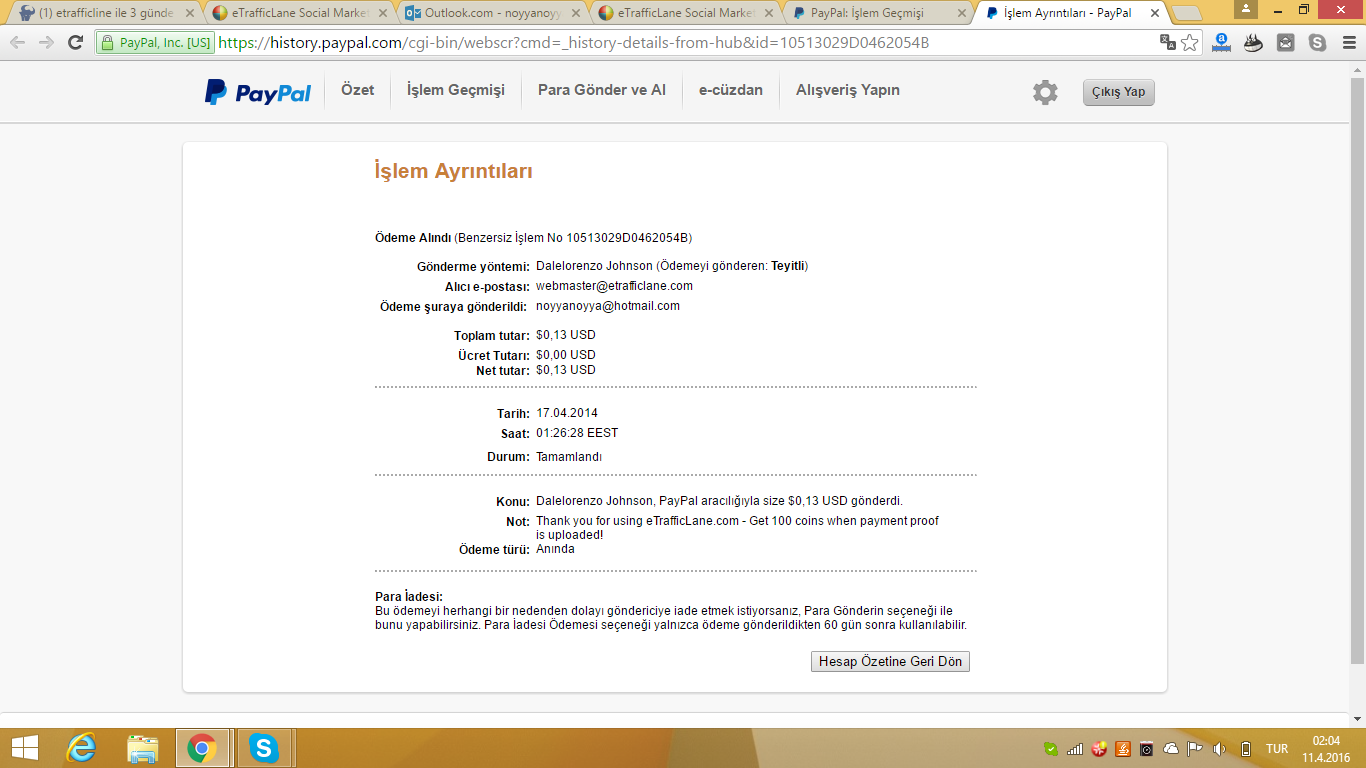Image resolution: width=1366 pixels, height=768 pixels.
Task: Click the vertical page scrollbar
Action: pyautogui.click(x=1357, y=370)
